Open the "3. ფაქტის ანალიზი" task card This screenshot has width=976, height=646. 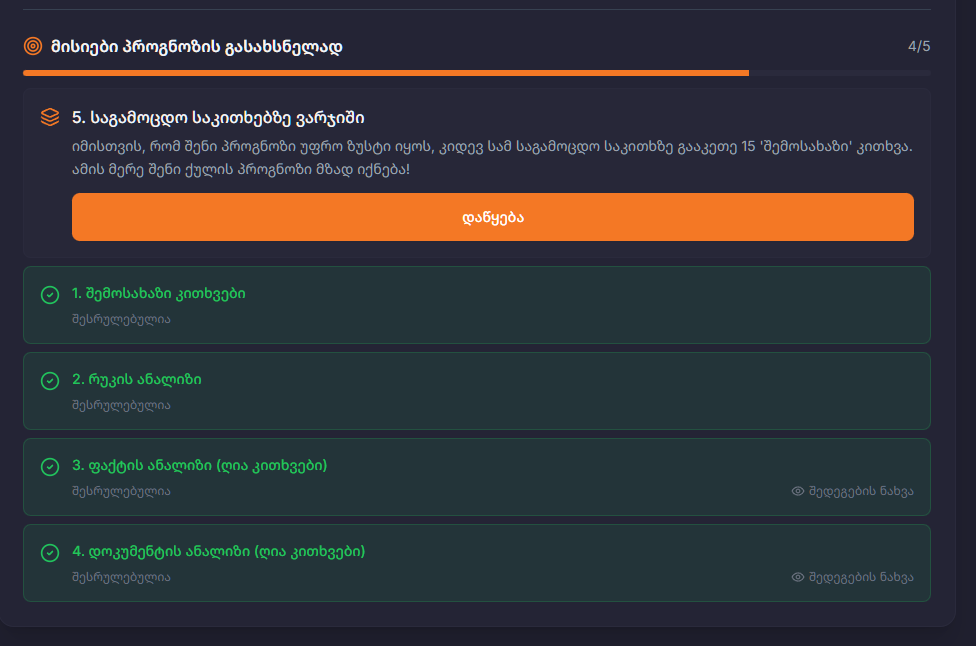[477, 477]
